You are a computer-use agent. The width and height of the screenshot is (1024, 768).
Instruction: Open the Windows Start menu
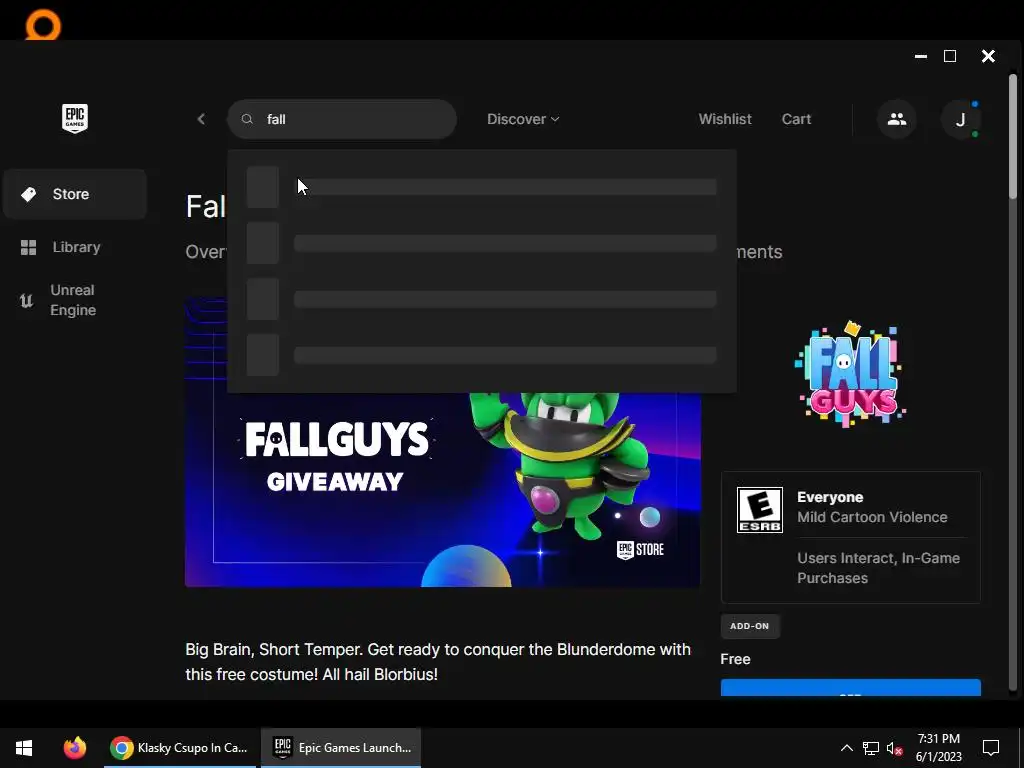click(x=24, y=748)
